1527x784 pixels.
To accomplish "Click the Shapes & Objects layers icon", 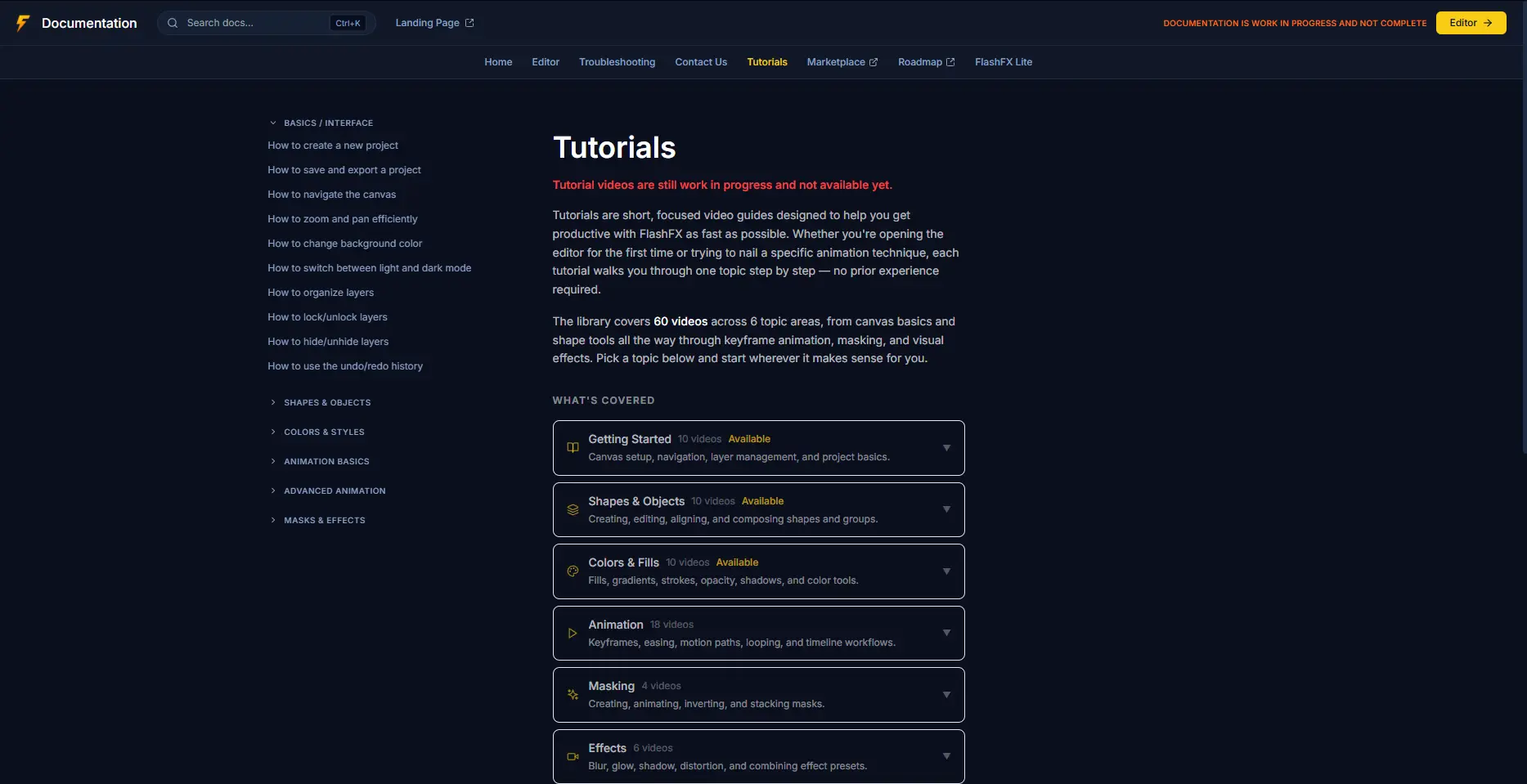I will pos(573,509).
